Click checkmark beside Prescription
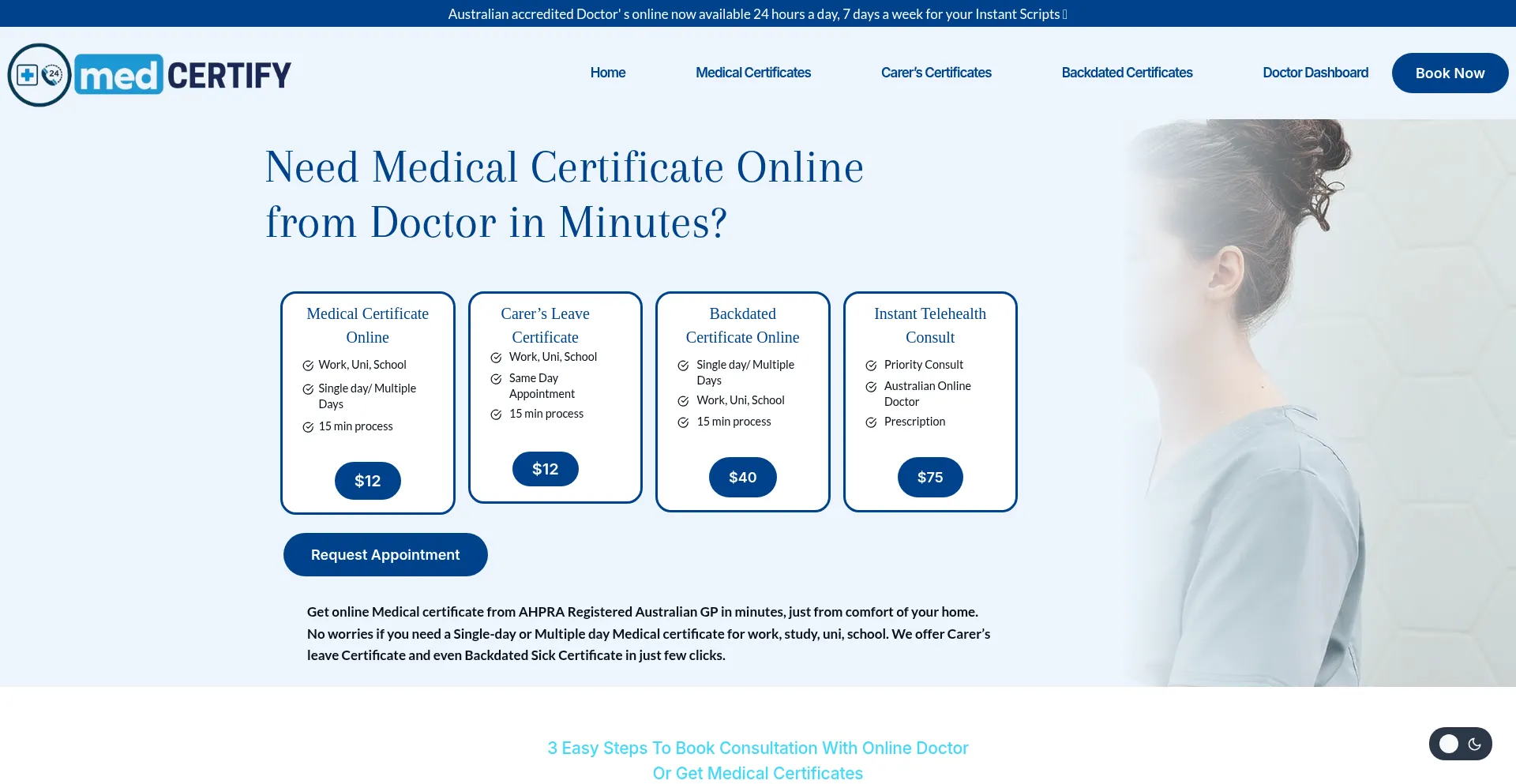 point(870,422)
